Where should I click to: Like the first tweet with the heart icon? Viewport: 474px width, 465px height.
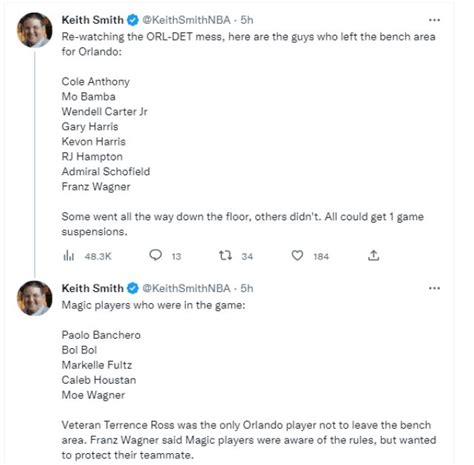pyautogui.click(x=297, y=256)
